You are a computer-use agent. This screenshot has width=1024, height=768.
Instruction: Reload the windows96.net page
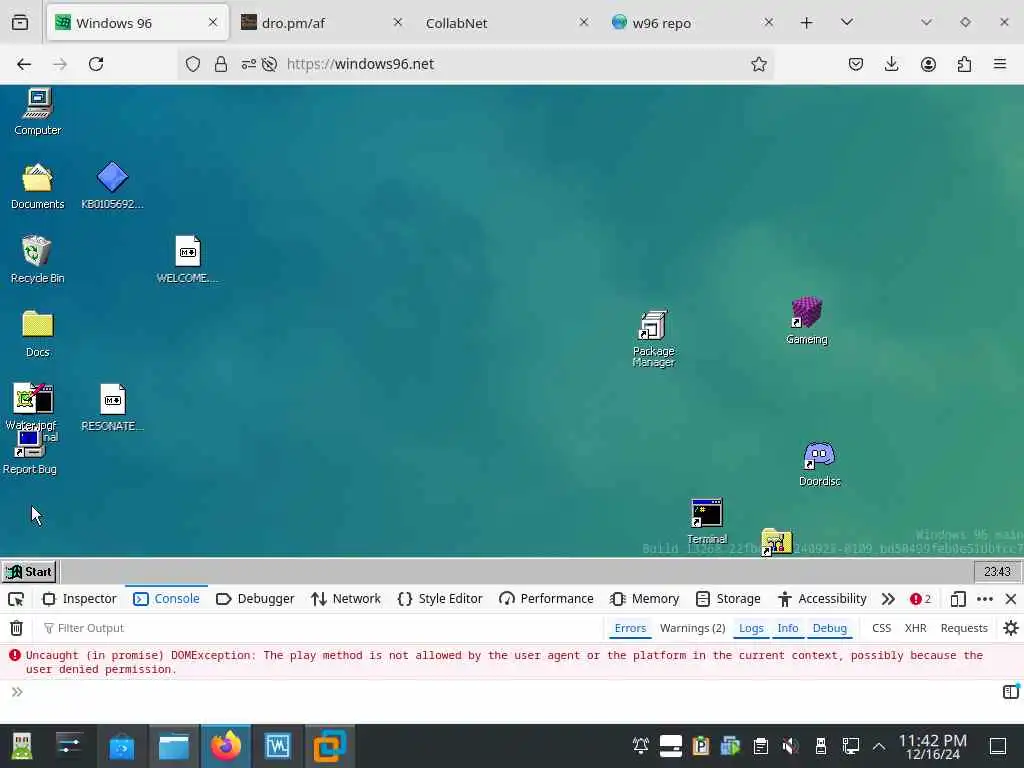click(x=96, y=64)
